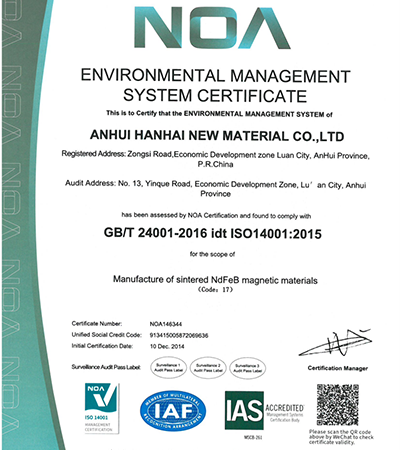Click the Surveillance 3 Audit Pass Label oval
400x450 pixels.
coord(248,368)
